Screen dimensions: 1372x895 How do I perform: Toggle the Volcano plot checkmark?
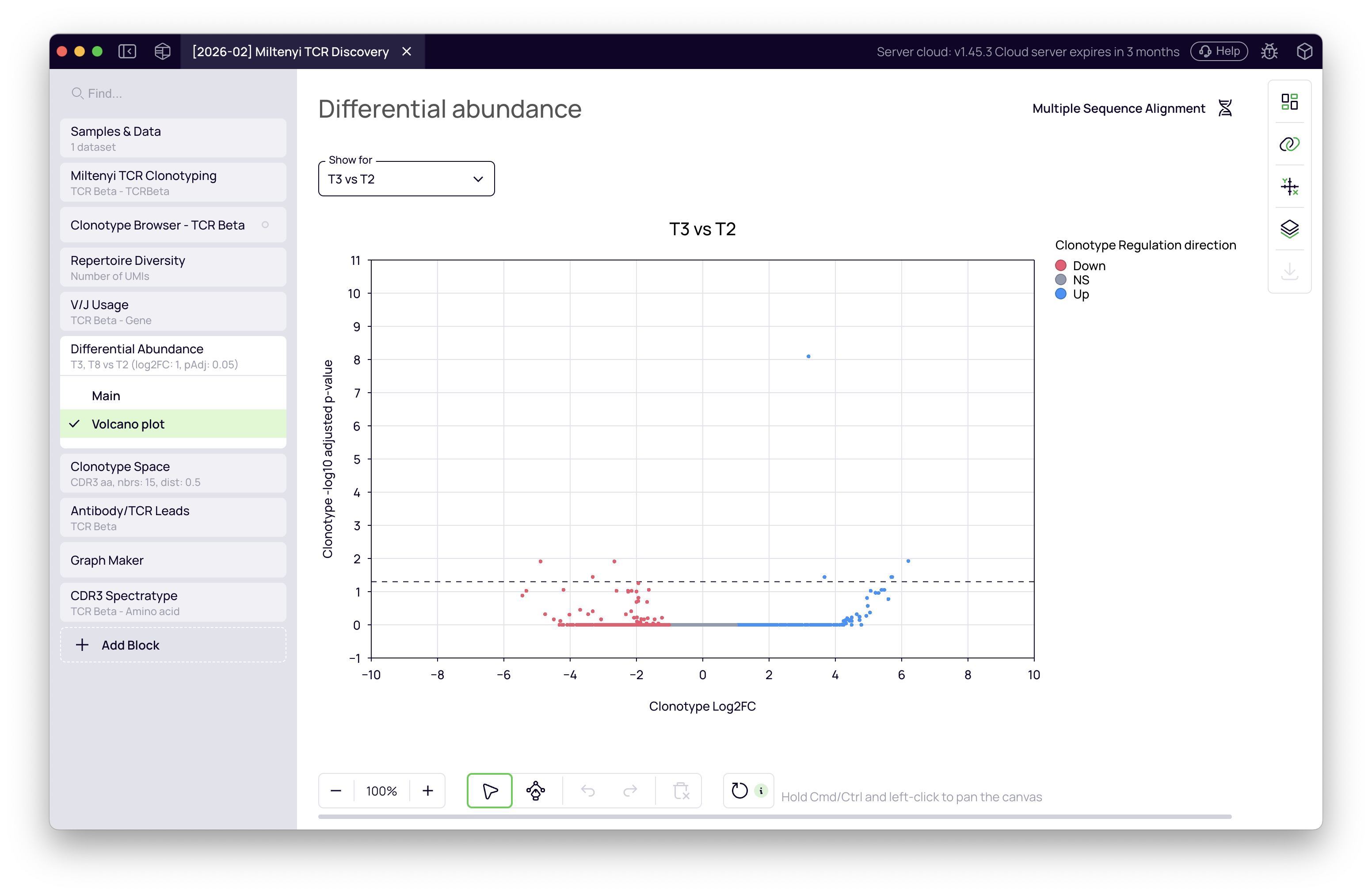coord(75,424)
